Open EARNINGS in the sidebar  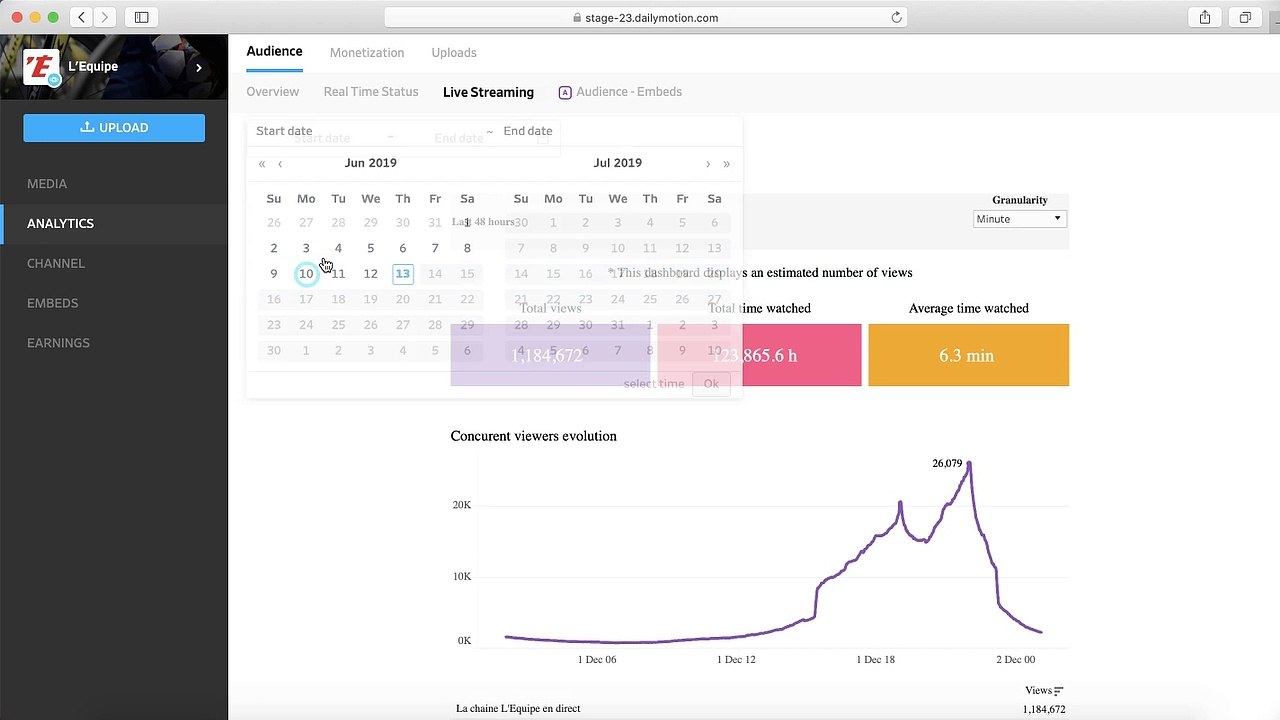[x=58, y=343]
